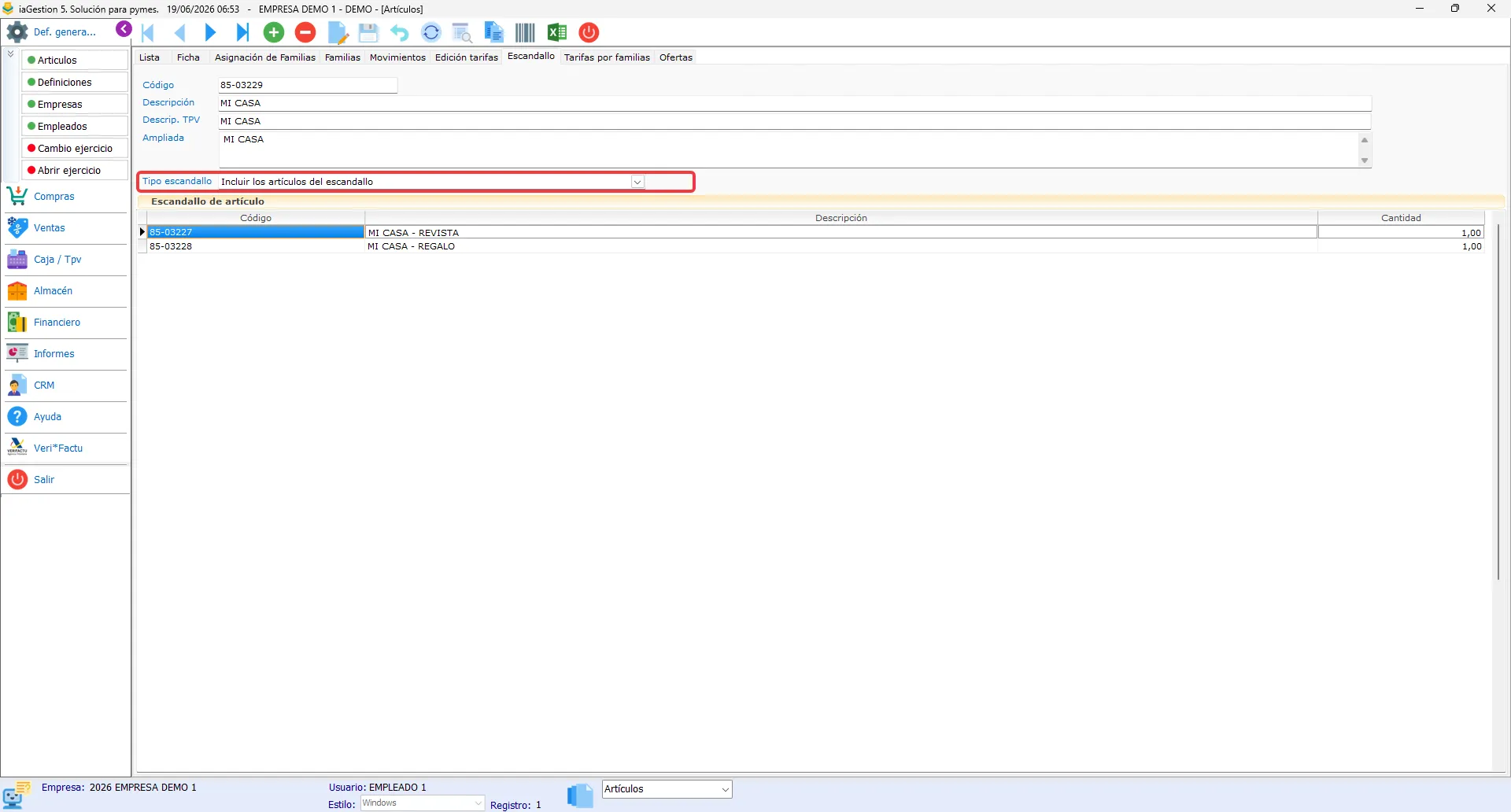Go to the previous record
Viewport: 1511px width, 812px height.
pos(179,32)
